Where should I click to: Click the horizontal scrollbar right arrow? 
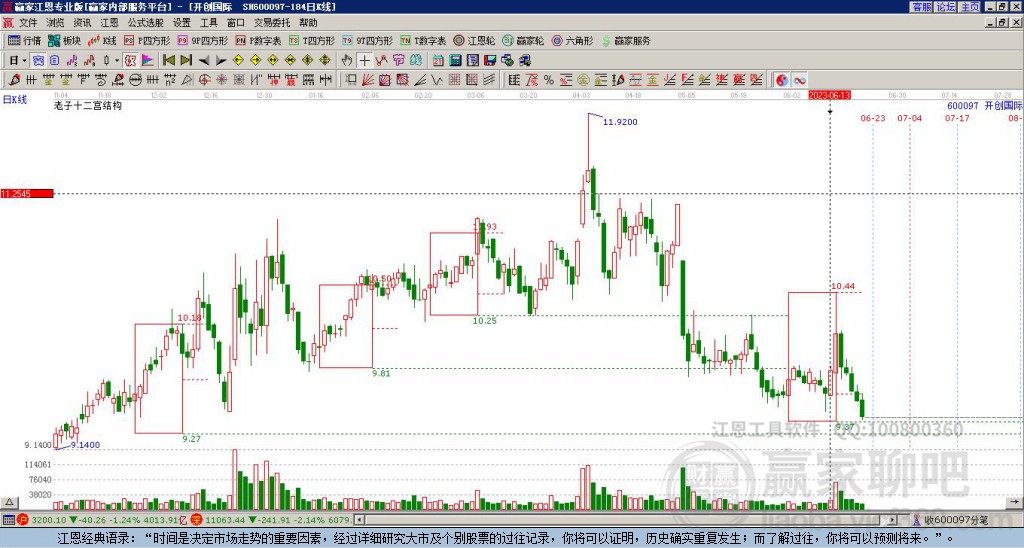pos(892,520)
